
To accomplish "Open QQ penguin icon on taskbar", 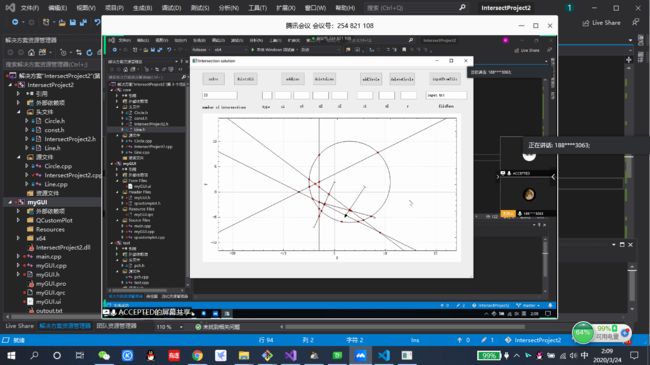I will [x=151, y=355].
